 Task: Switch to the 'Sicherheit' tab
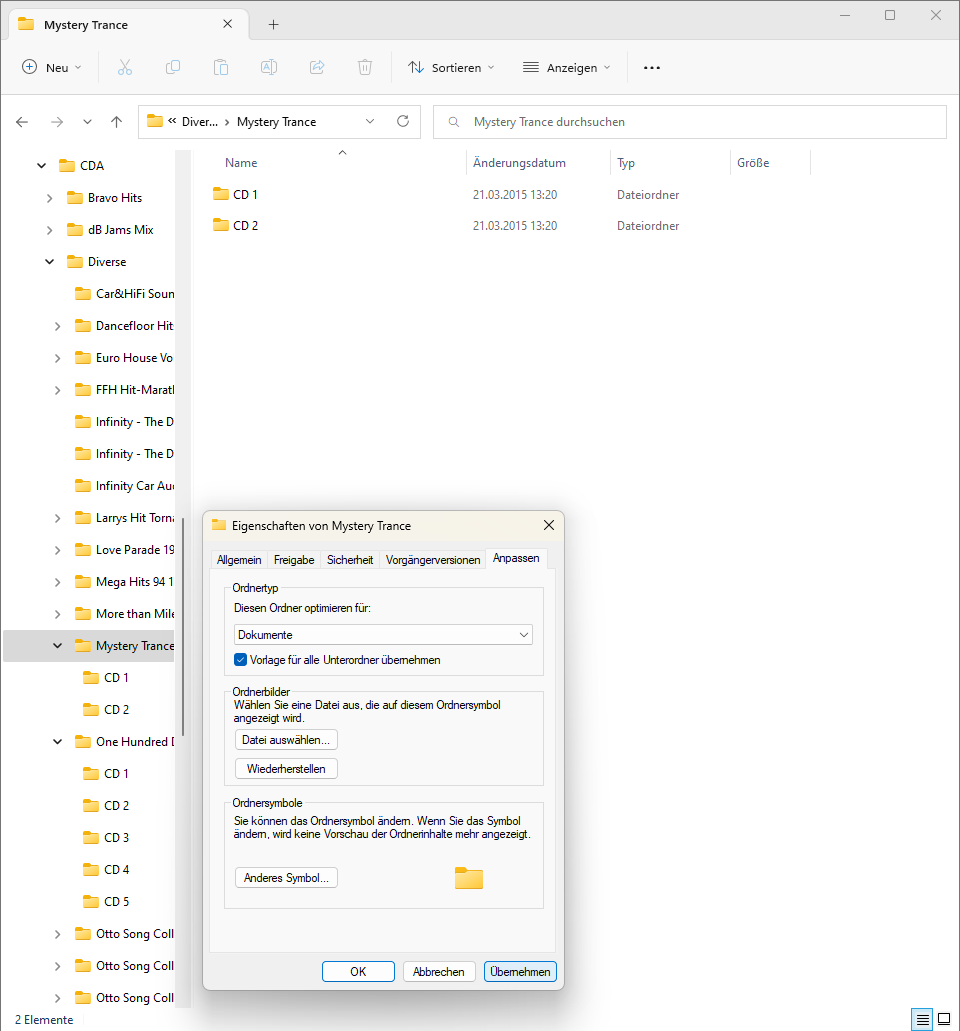(349, 559)
